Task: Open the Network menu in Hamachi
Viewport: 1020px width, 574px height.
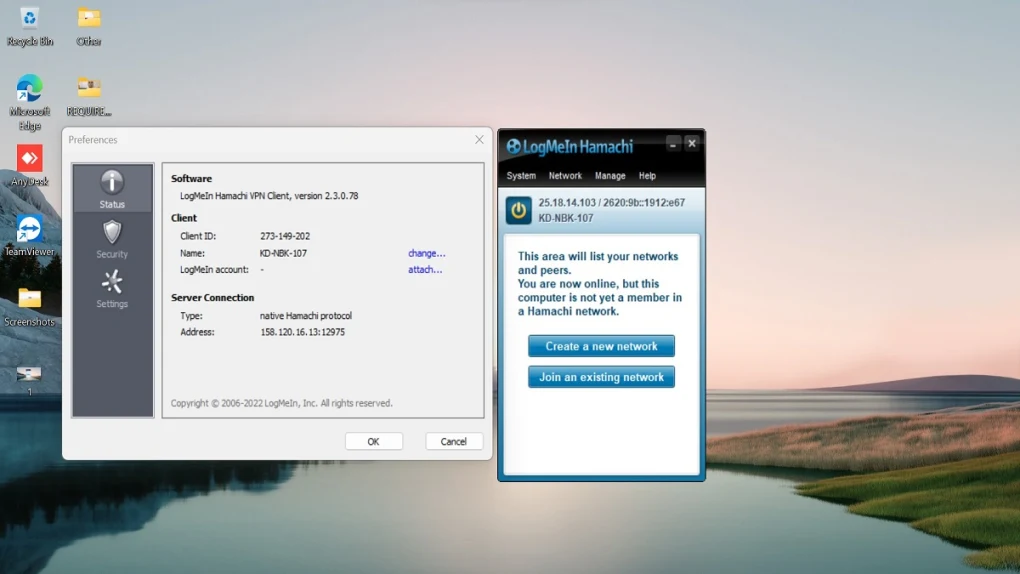Action: click(x=565, y=176)
